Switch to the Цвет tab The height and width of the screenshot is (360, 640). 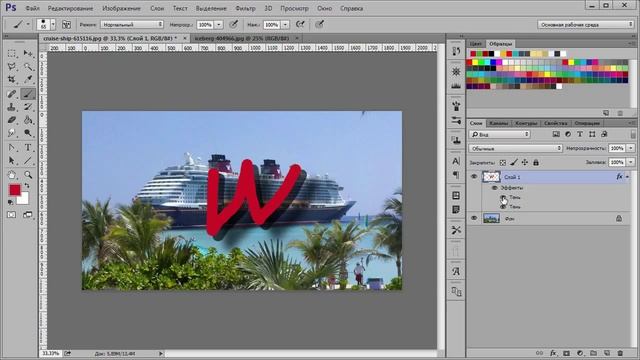(x=476, y=44)
